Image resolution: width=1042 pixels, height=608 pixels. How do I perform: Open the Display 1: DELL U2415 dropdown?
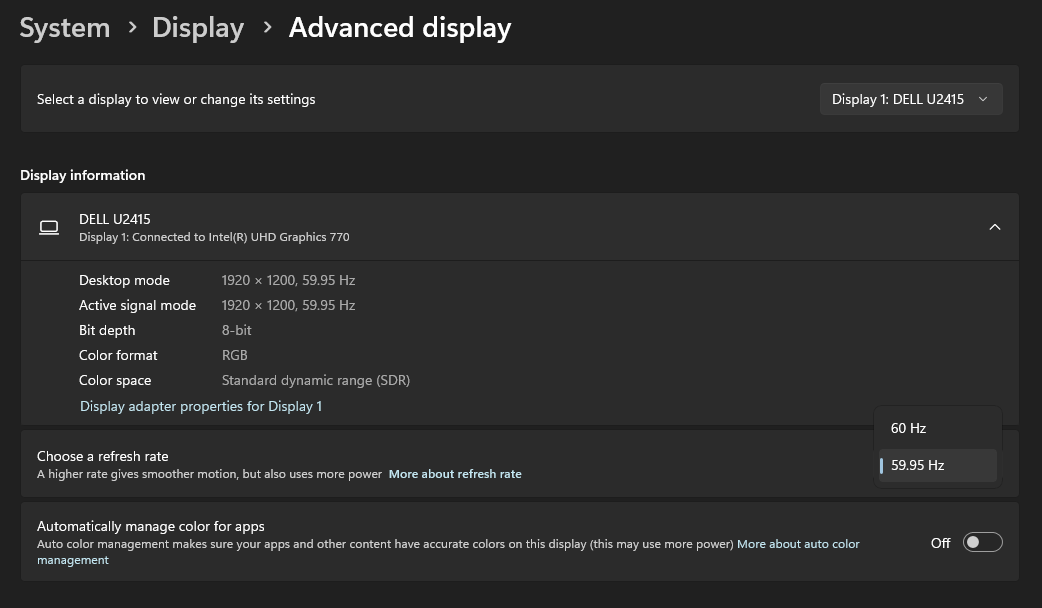click(x=910, y=99)
